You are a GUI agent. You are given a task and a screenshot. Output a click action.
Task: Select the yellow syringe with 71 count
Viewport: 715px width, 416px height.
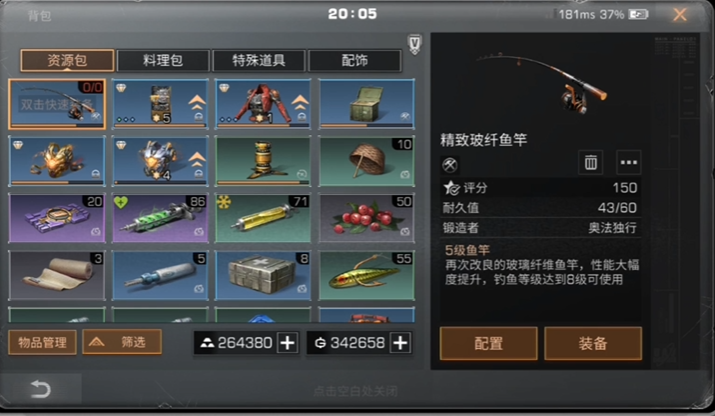(263, 218)
